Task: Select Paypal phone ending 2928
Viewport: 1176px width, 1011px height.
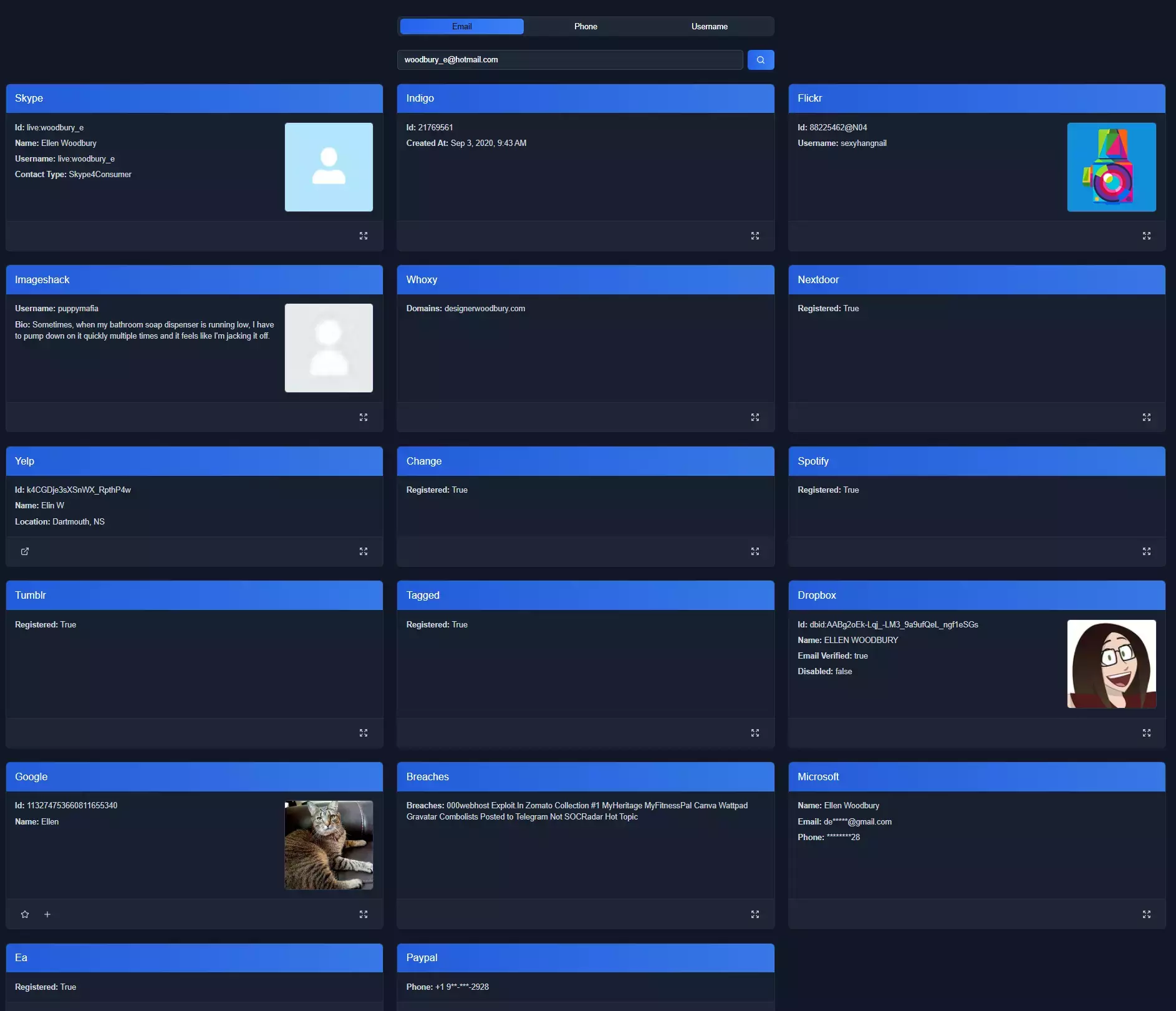Action: click(x=462, y=987)
